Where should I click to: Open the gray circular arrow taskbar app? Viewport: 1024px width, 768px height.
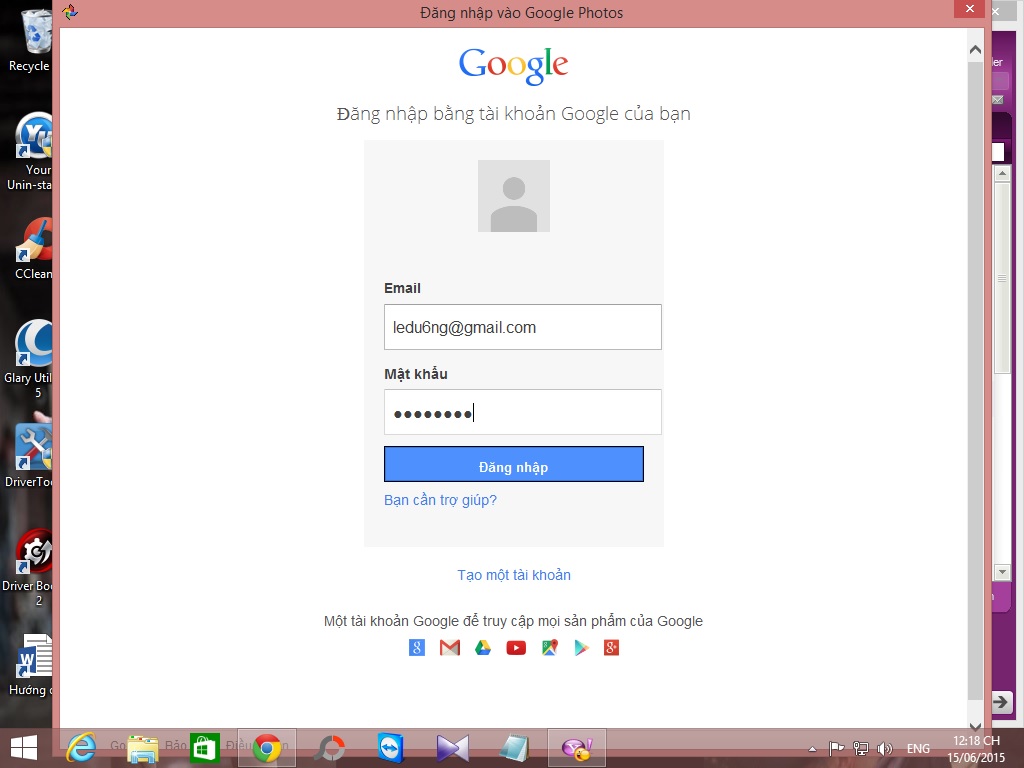pyautogui.click(x=330, y=748)
